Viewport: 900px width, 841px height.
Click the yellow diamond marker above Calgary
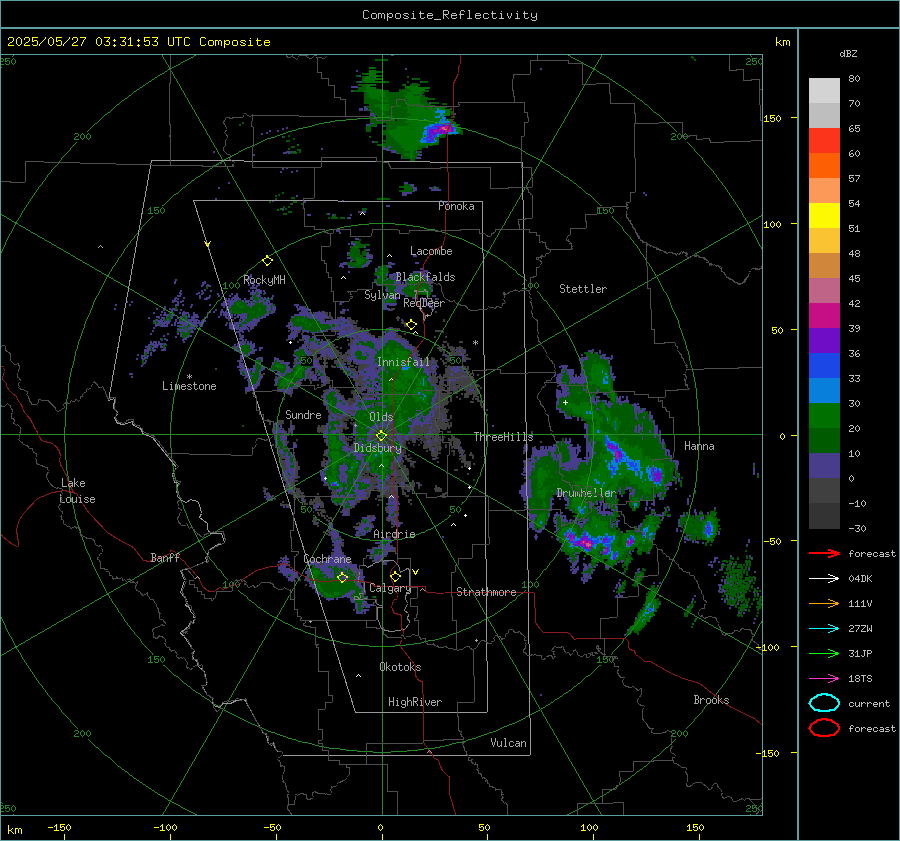click(395, 576)
